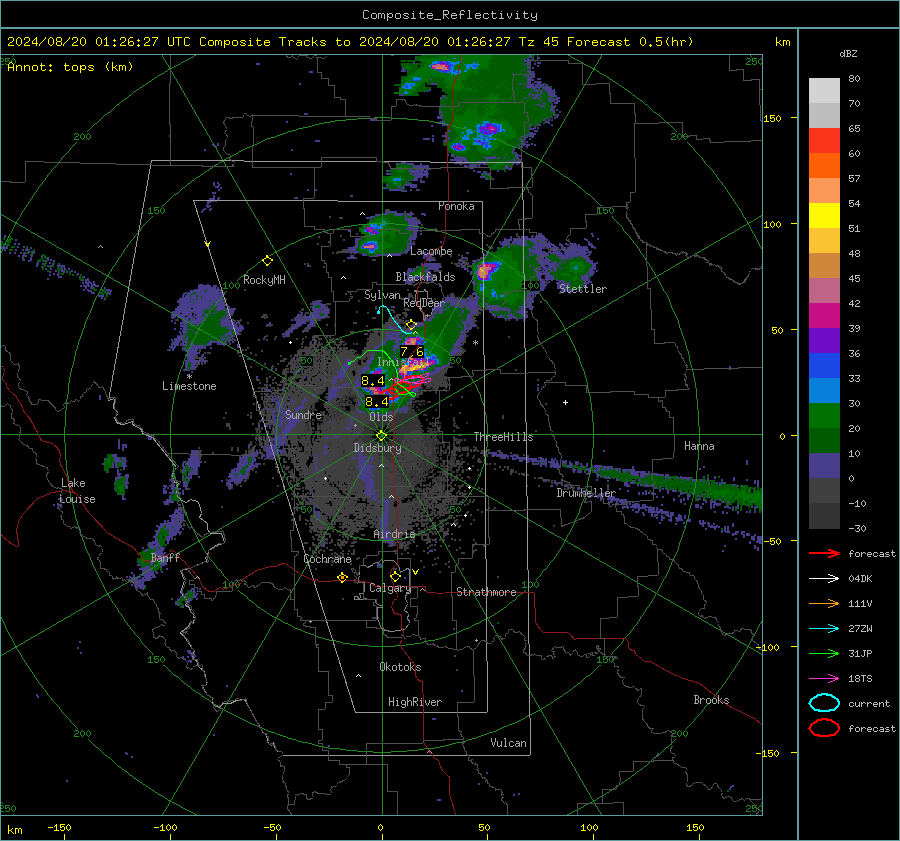Click the 'Forecast 0.5(hr)' header text

630,42
